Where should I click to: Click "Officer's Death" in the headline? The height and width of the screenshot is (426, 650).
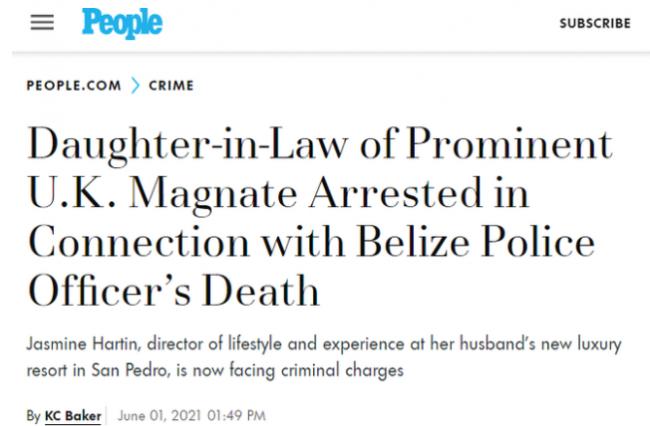pos(173,293)
